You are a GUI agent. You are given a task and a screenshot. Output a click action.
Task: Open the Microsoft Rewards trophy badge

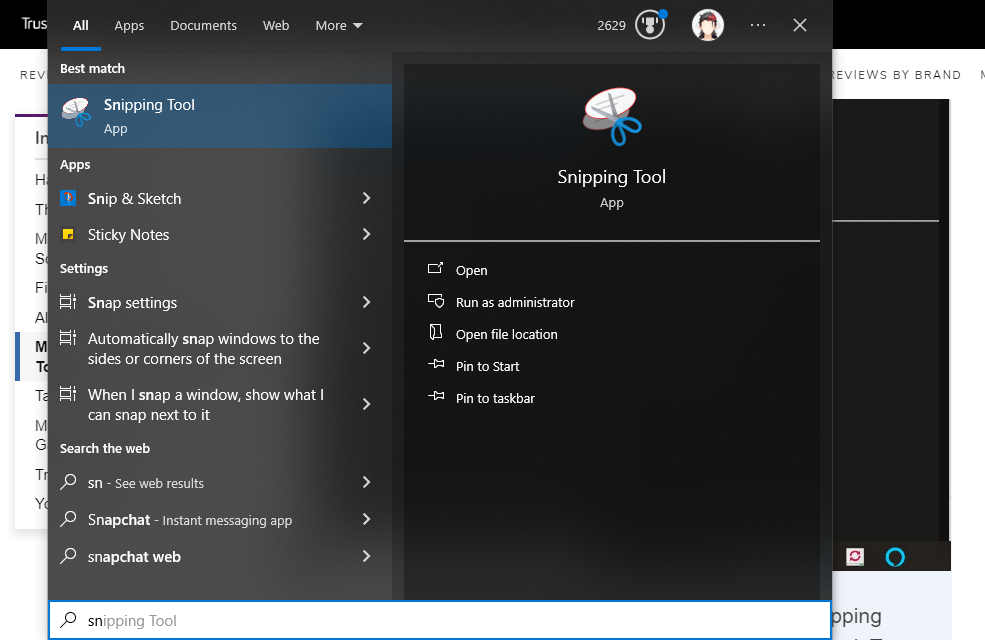pos(650,25)
